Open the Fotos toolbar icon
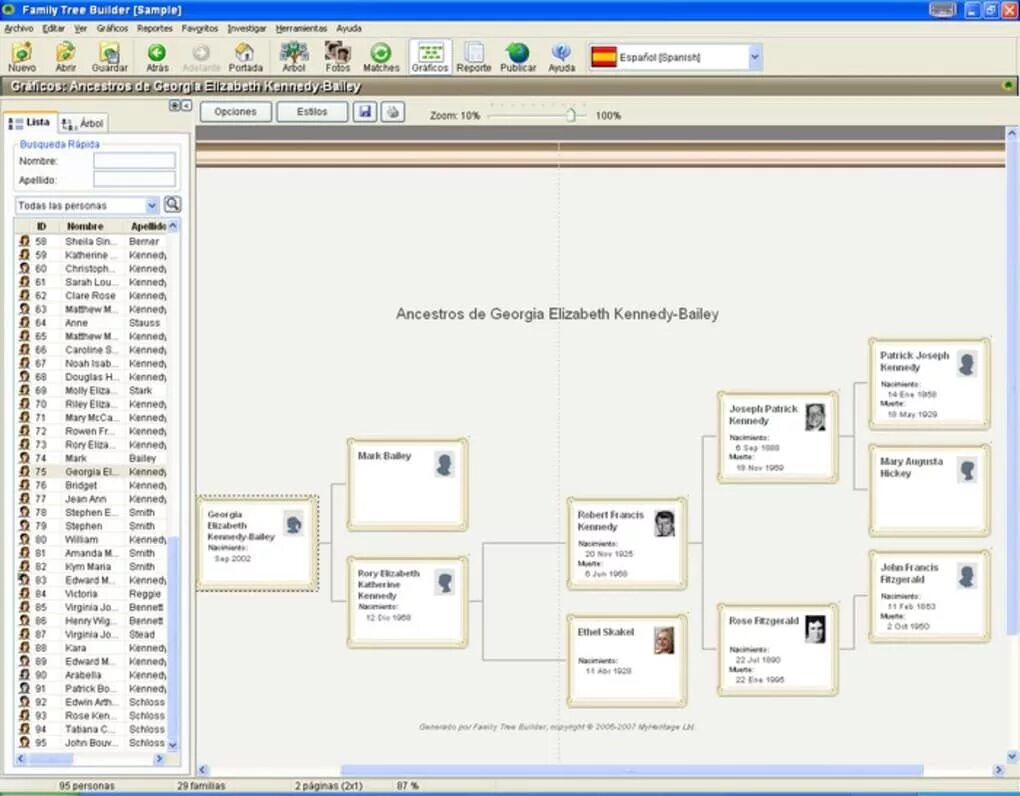Screen dimensions: 1020x796 click(x=338, y=57)
